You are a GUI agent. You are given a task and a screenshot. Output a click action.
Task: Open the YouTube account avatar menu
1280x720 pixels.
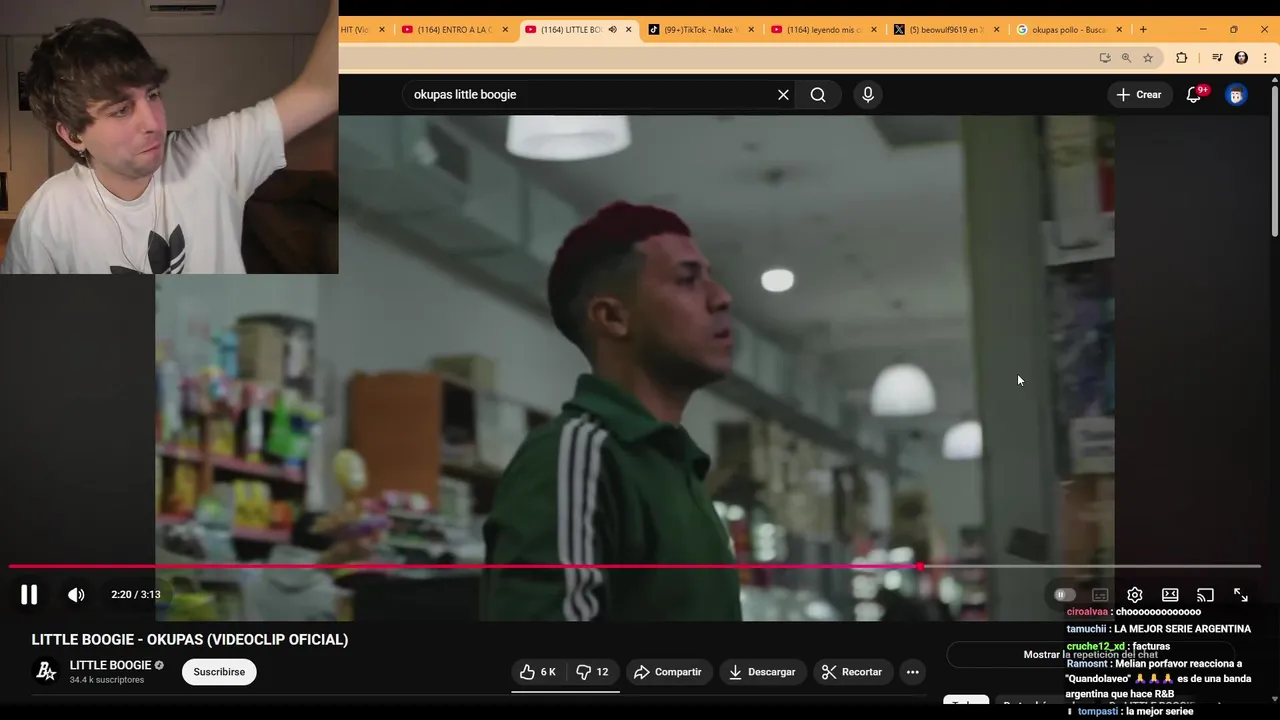pos(1237,95)
